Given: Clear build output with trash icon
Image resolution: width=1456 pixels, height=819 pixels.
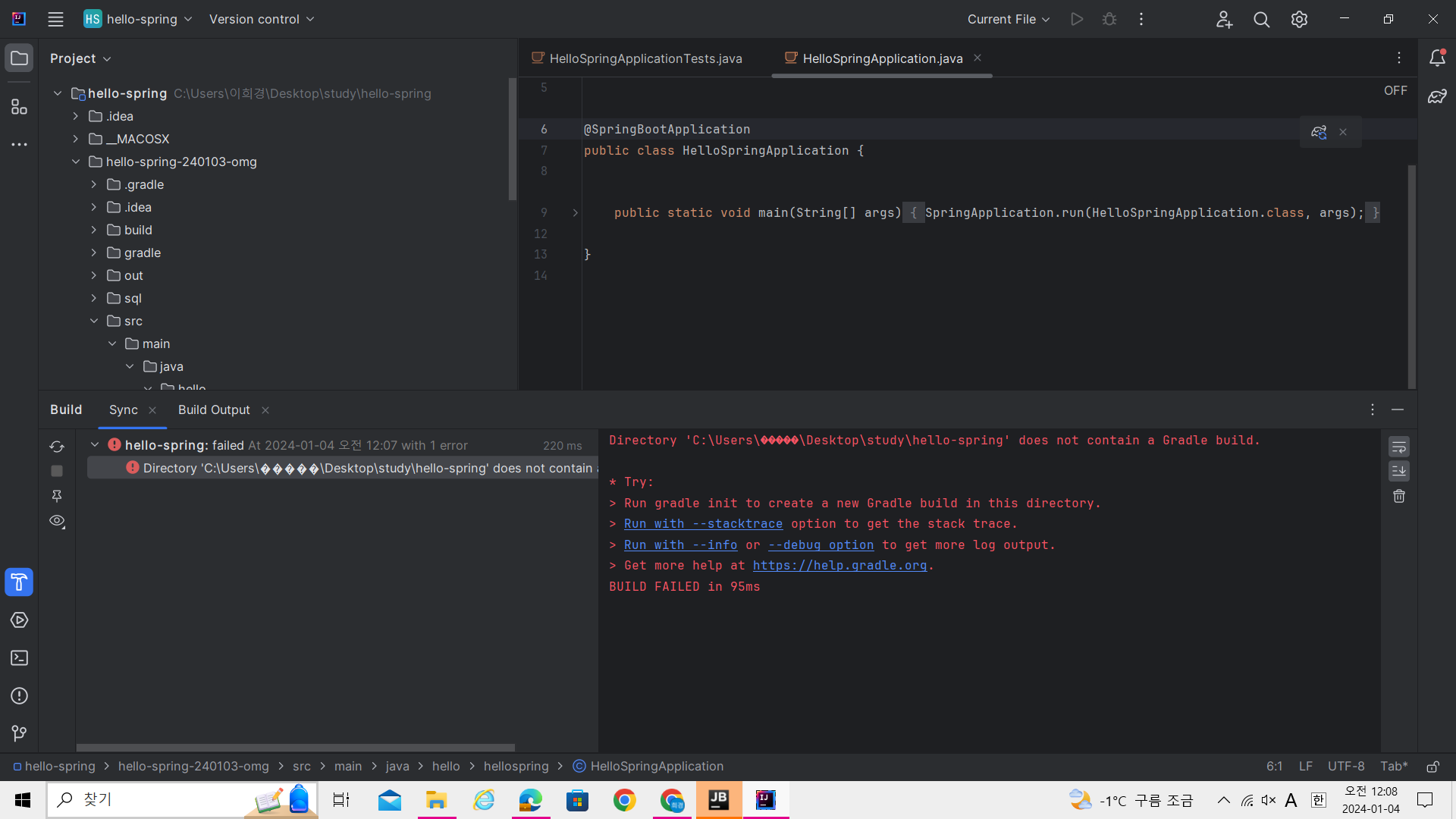Looking at the screenshot, I should (1399, 496).
